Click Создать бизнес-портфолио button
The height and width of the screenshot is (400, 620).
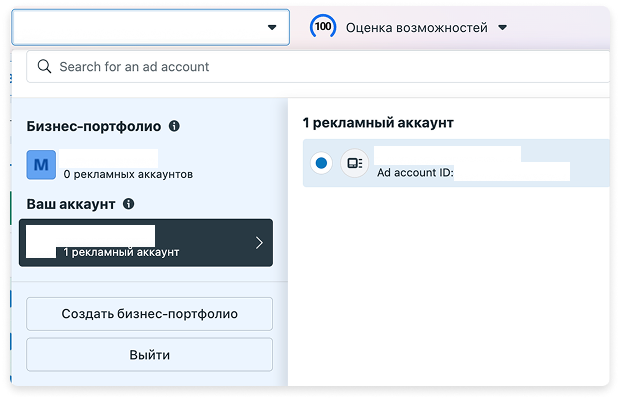[149, 314]
